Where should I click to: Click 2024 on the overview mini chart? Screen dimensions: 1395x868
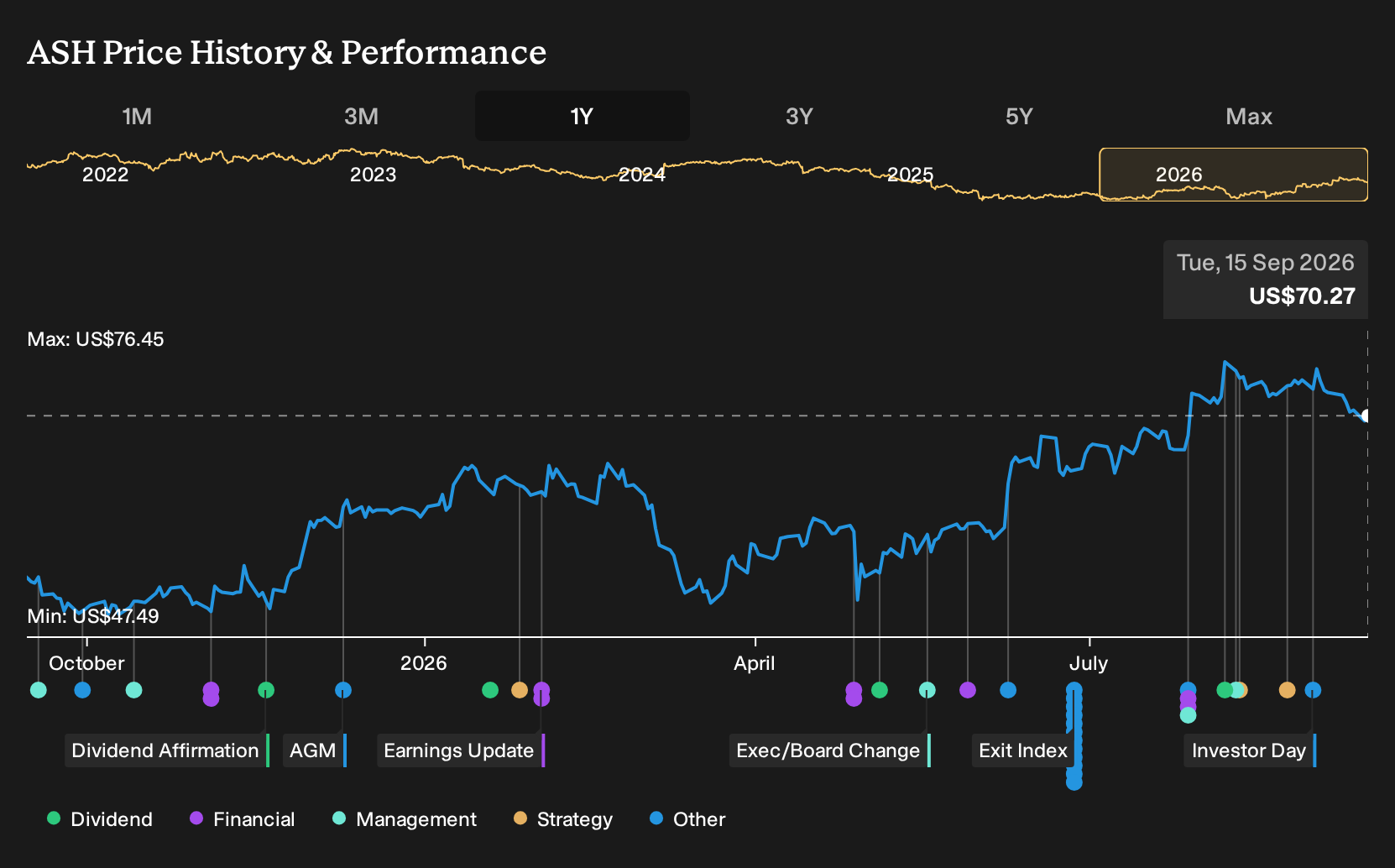[642, 175]
